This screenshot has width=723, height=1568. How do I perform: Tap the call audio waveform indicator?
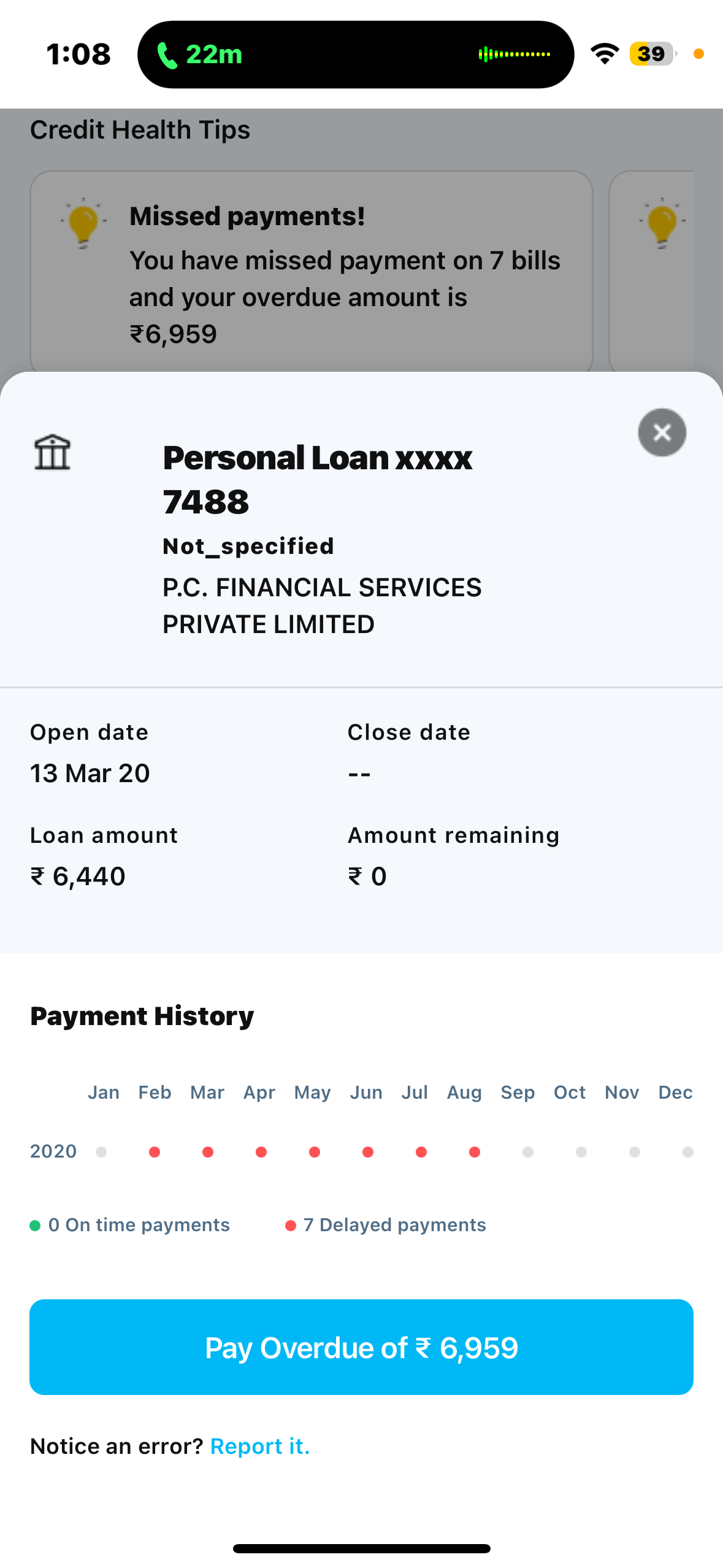514,54
